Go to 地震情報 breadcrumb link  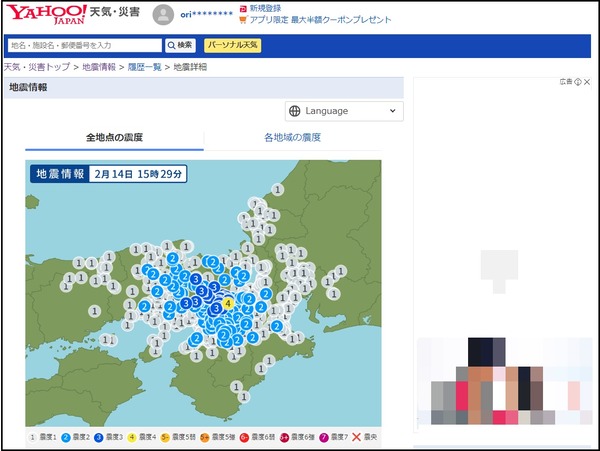click(x=99, y=67)
